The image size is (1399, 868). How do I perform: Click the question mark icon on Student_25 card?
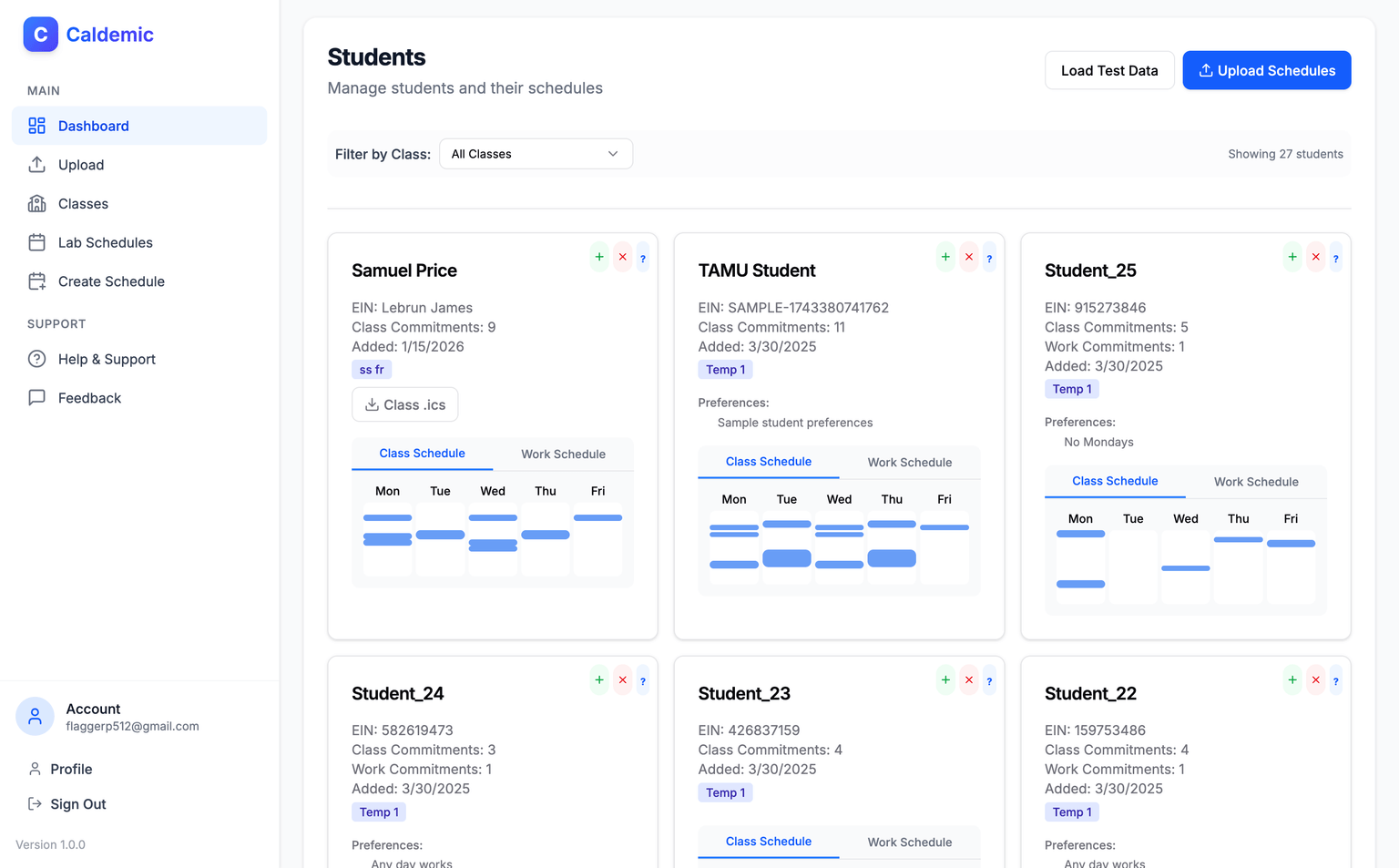pos(1336,258)
